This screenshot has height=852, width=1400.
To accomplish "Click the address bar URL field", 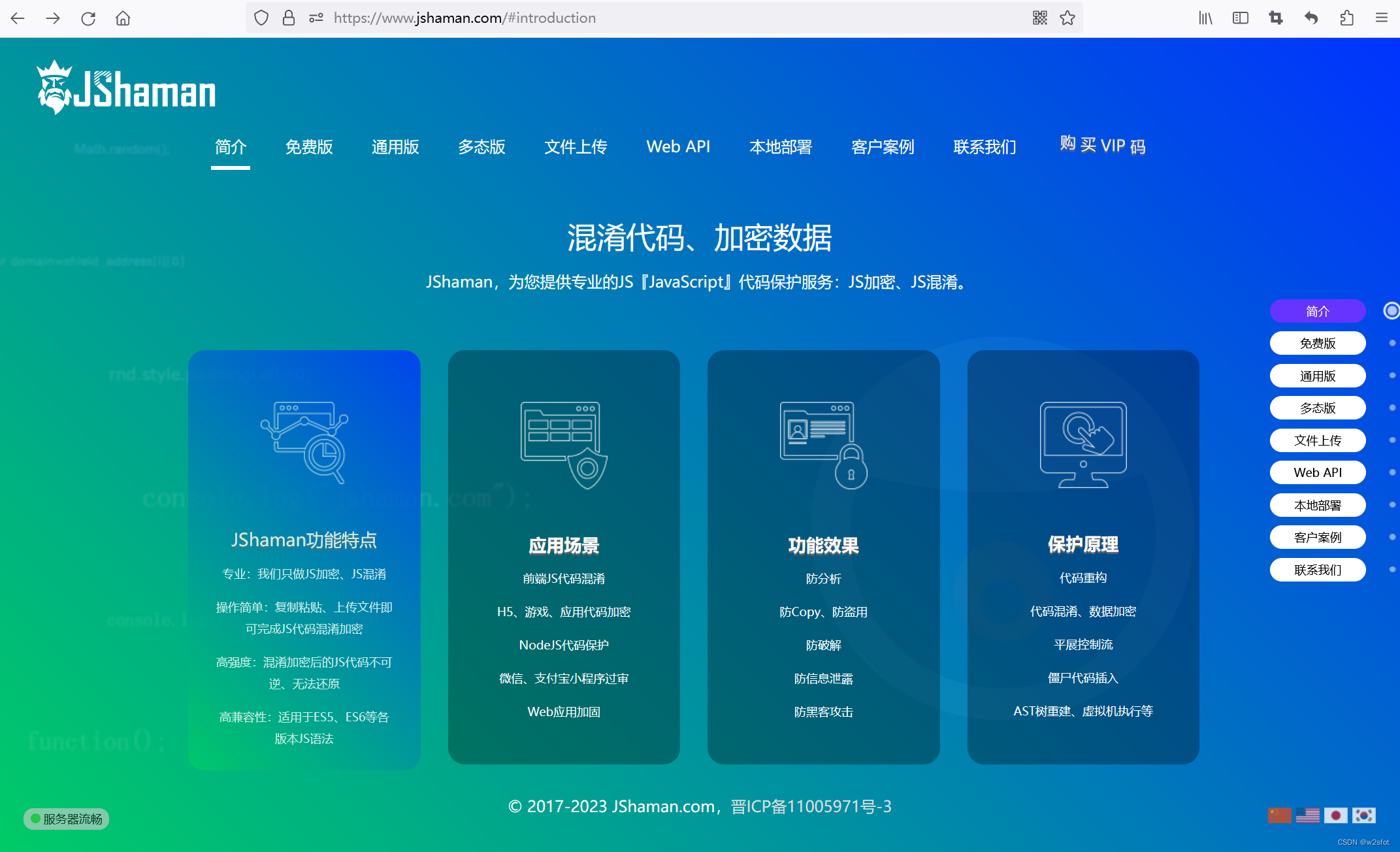I will [x=464, y=18].
